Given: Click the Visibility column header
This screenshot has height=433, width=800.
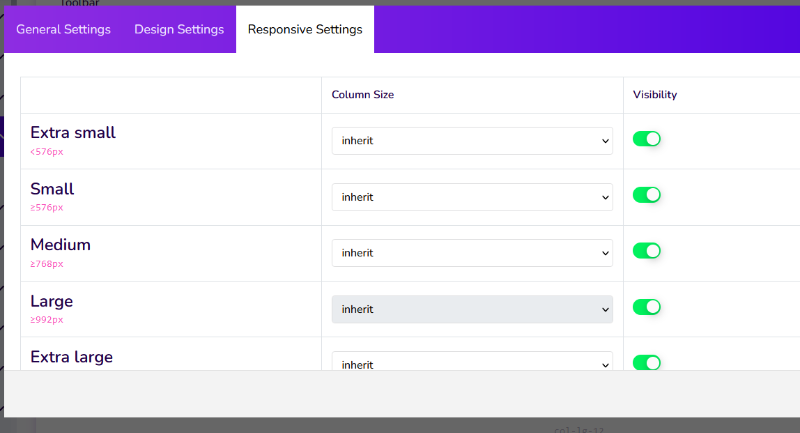Looking at the screenshot, I should point(655,94).
